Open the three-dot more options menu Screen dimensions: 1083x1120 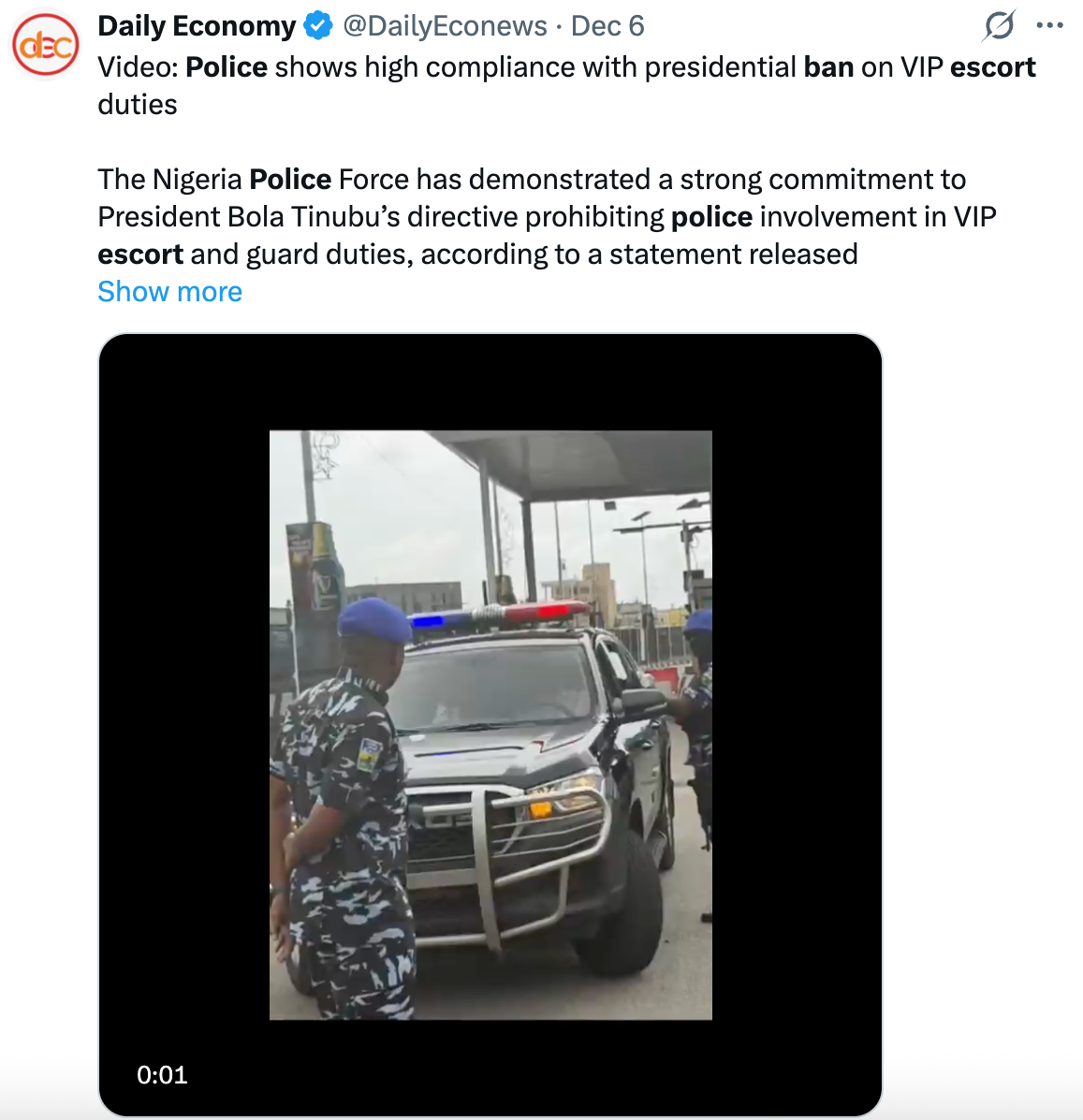point(1050,26)
